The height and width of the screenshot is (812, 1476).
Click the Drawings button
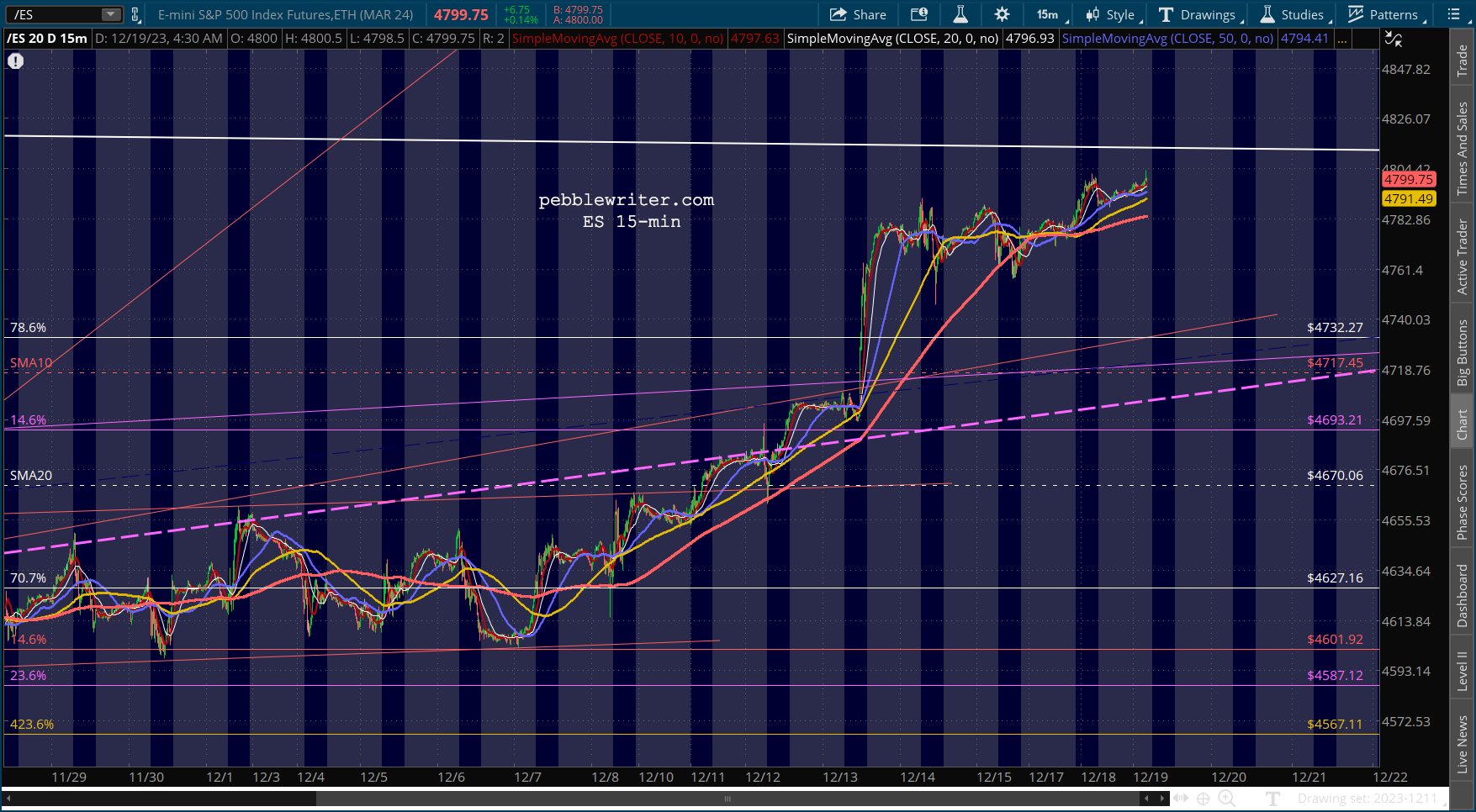[x=1198, y=14]
